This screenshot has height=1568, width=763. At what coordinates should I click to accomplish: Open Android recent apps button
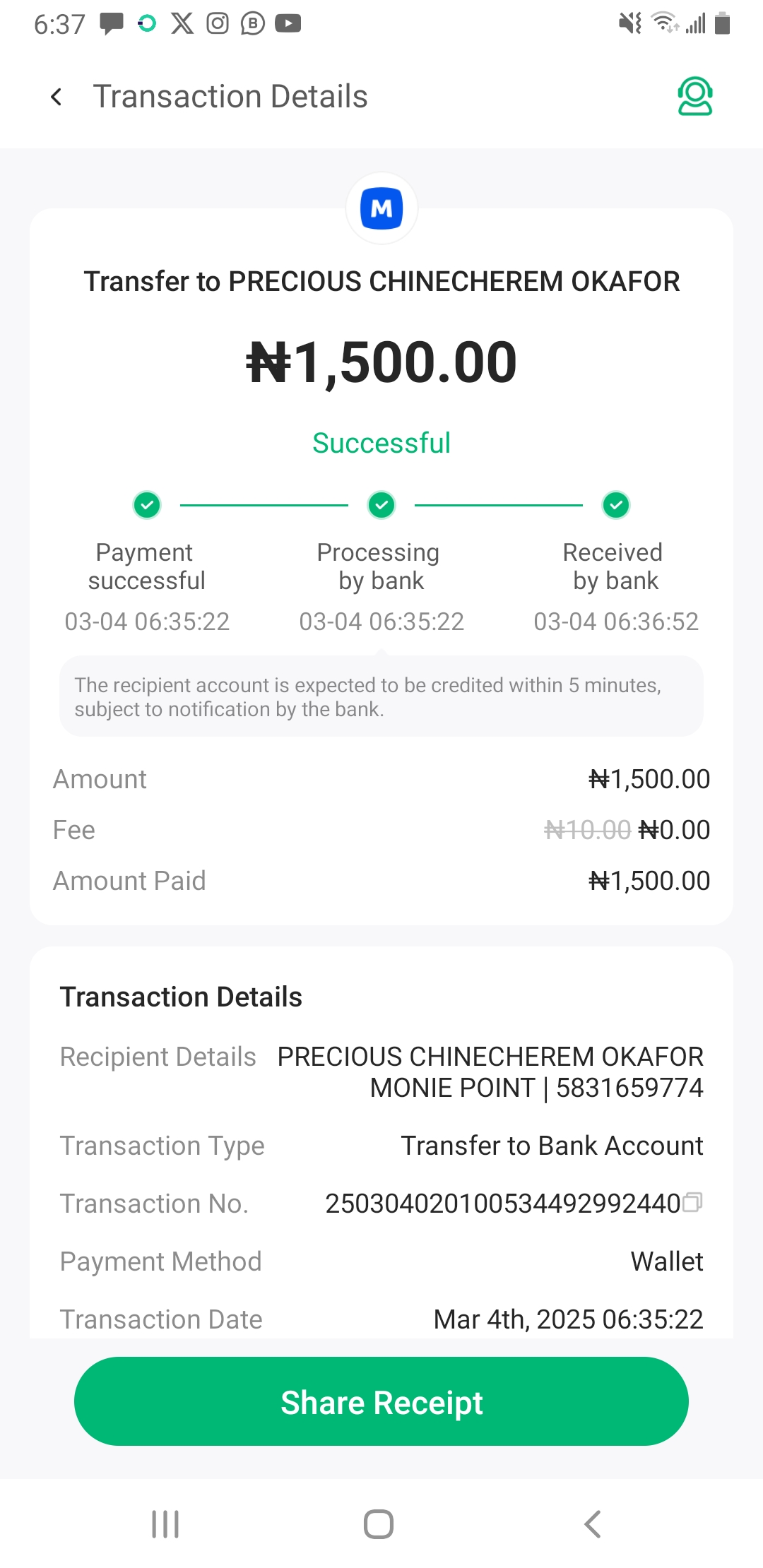[165, 1524]
